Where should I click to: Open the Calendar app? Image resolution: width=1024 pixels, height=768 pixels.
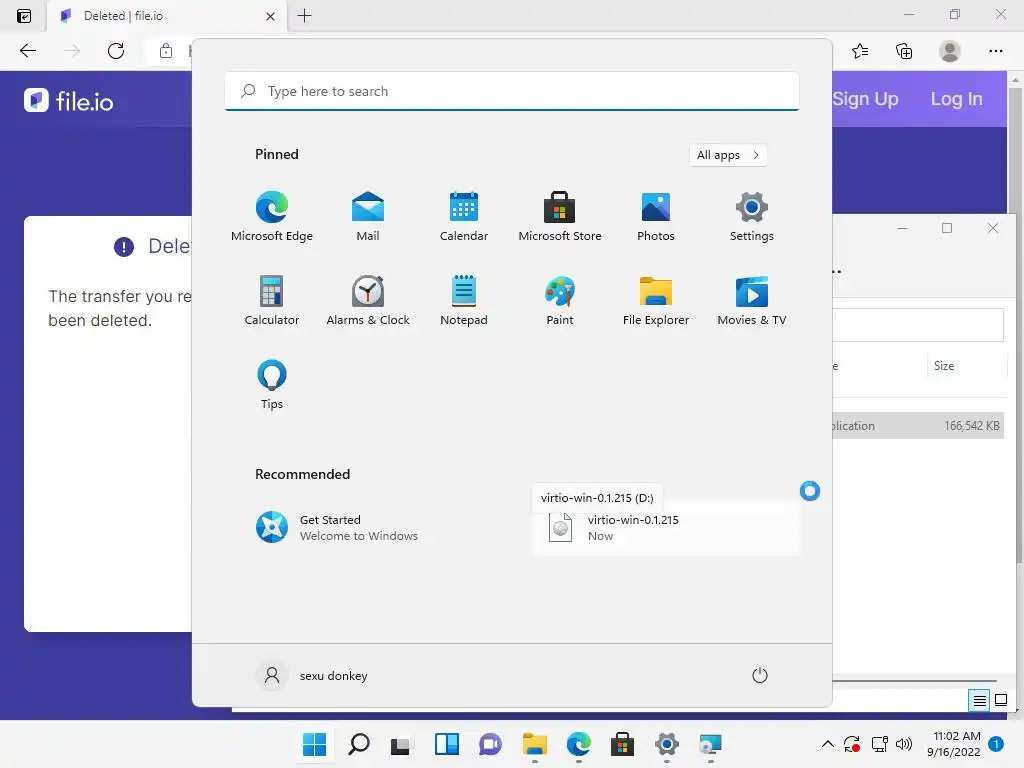point(464,216)
